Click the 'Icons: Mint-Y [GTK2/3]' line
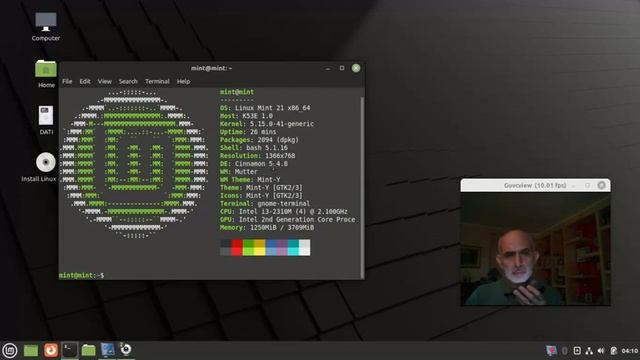Image resolution: width=640 pixels, height=360 pixels. click(261, 196)
